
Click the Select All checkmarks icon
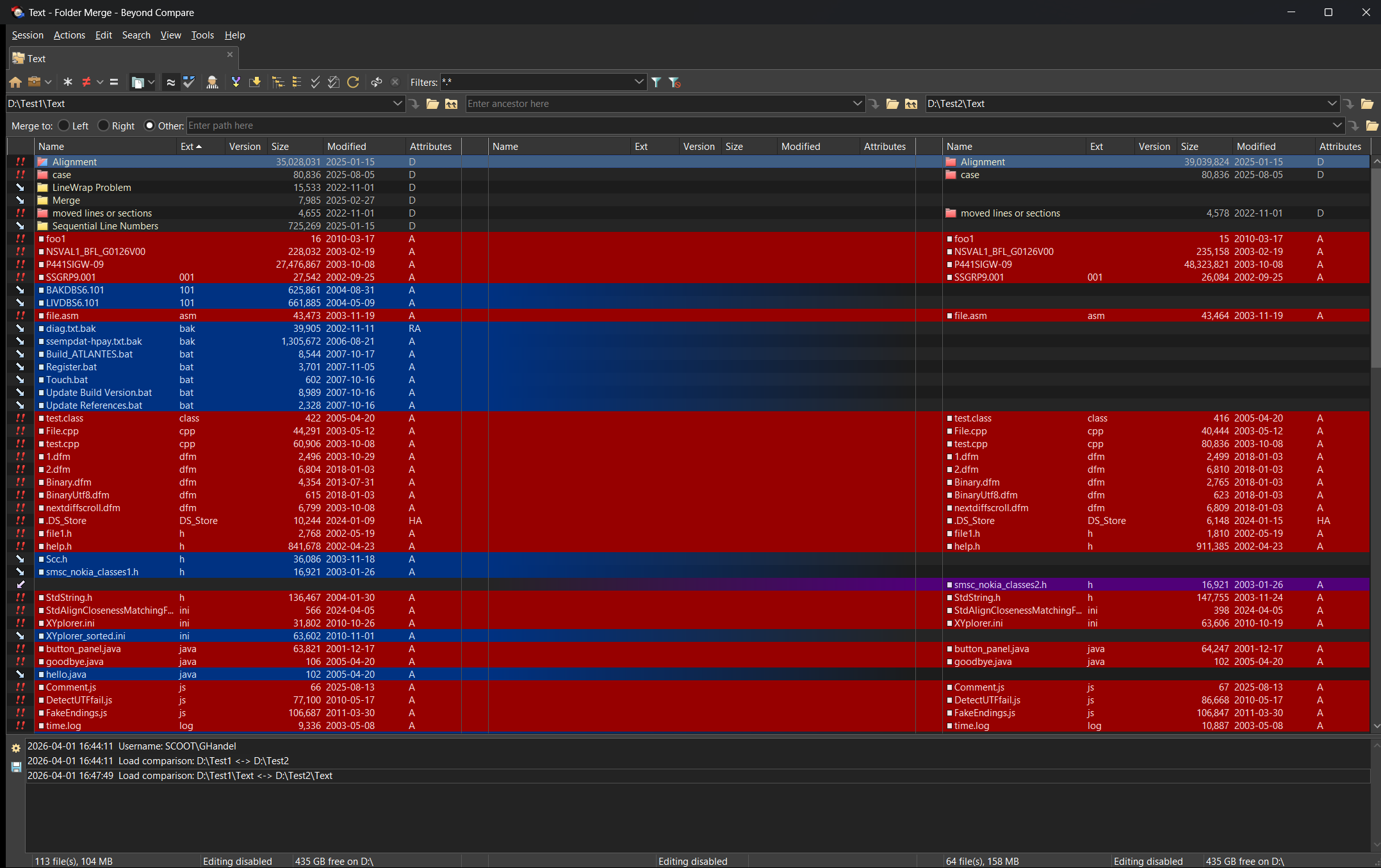coord(315,82)
